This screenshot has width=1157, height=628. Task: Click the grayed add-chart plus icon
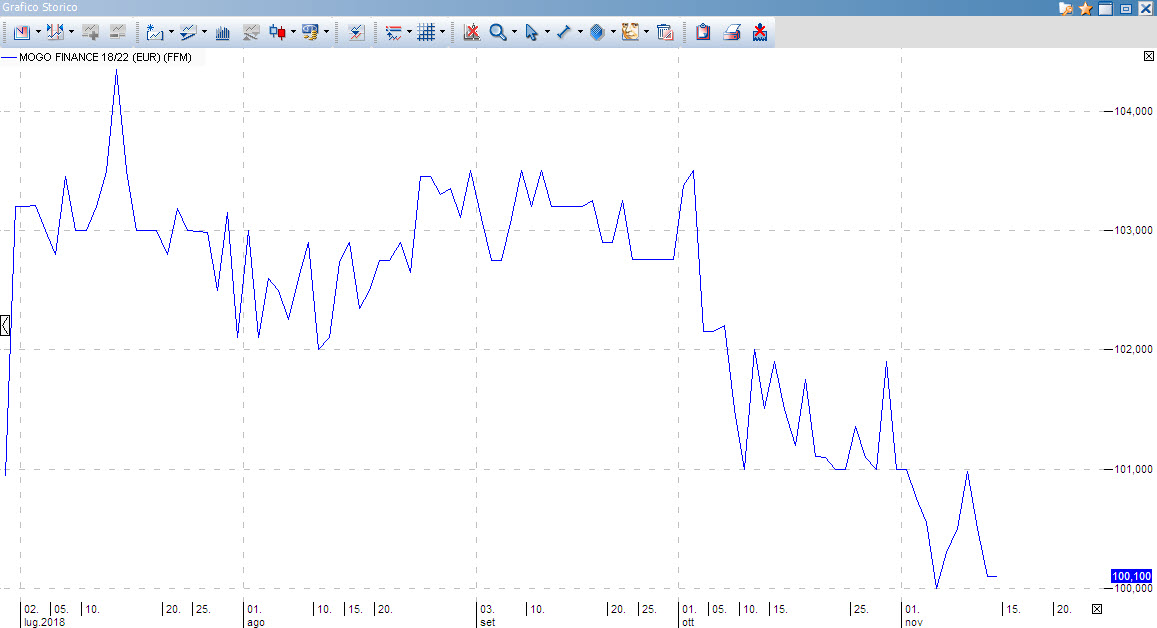90,32
